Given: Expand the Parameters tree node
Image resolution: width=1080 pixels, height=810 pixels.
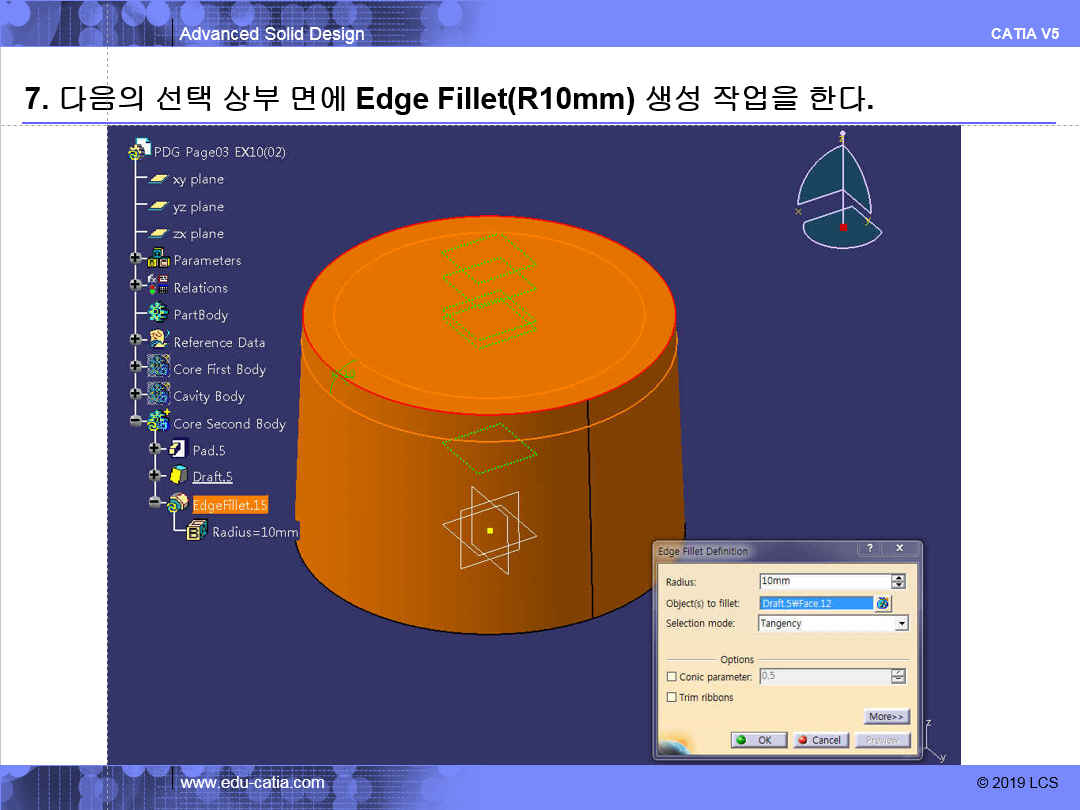Looking at the screenshot, I should click(x=135, y=260).
